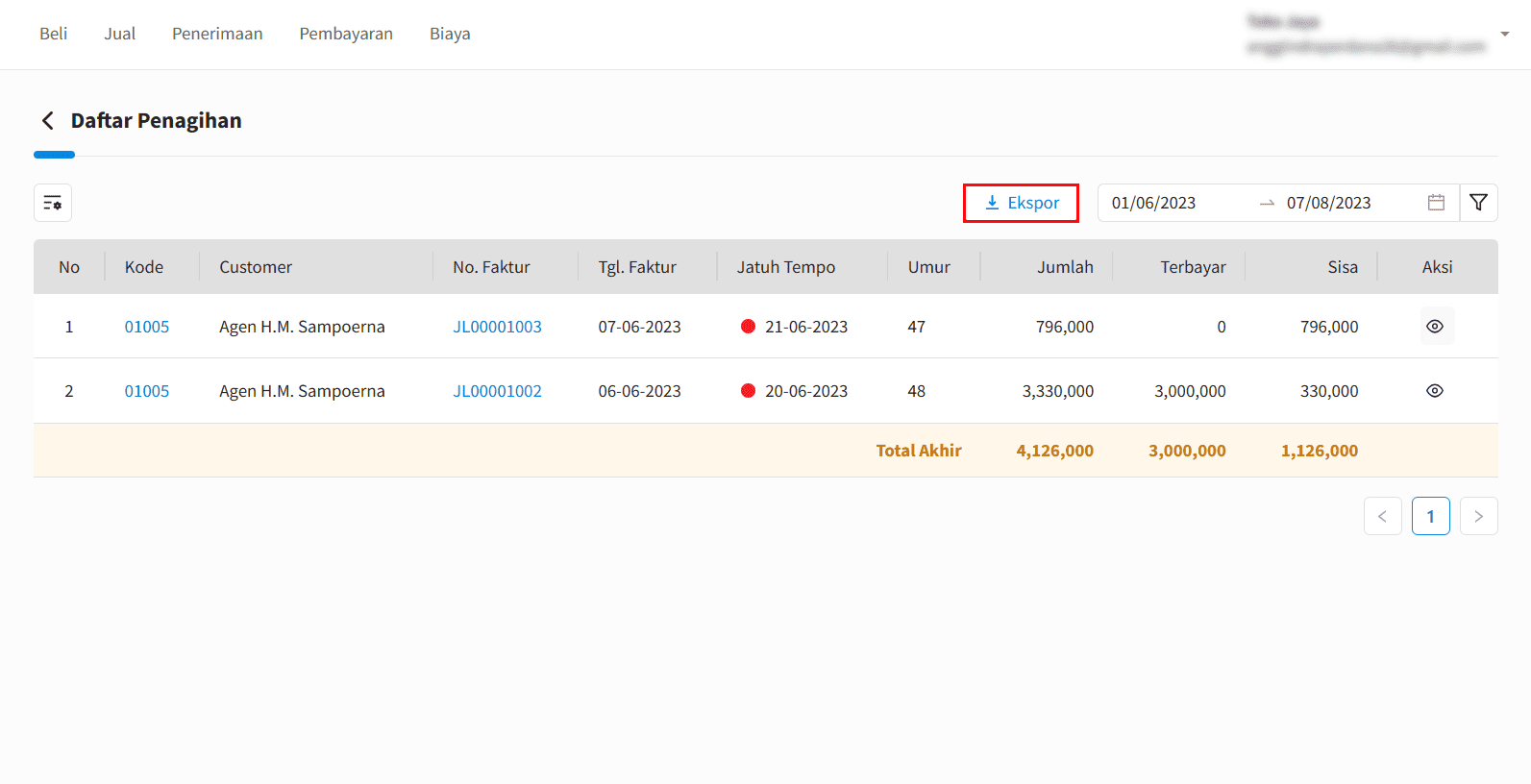This screenshot has width=1531, height=784.
Task: Open invoice link JL00001003
Action: (x=497, y=327)
